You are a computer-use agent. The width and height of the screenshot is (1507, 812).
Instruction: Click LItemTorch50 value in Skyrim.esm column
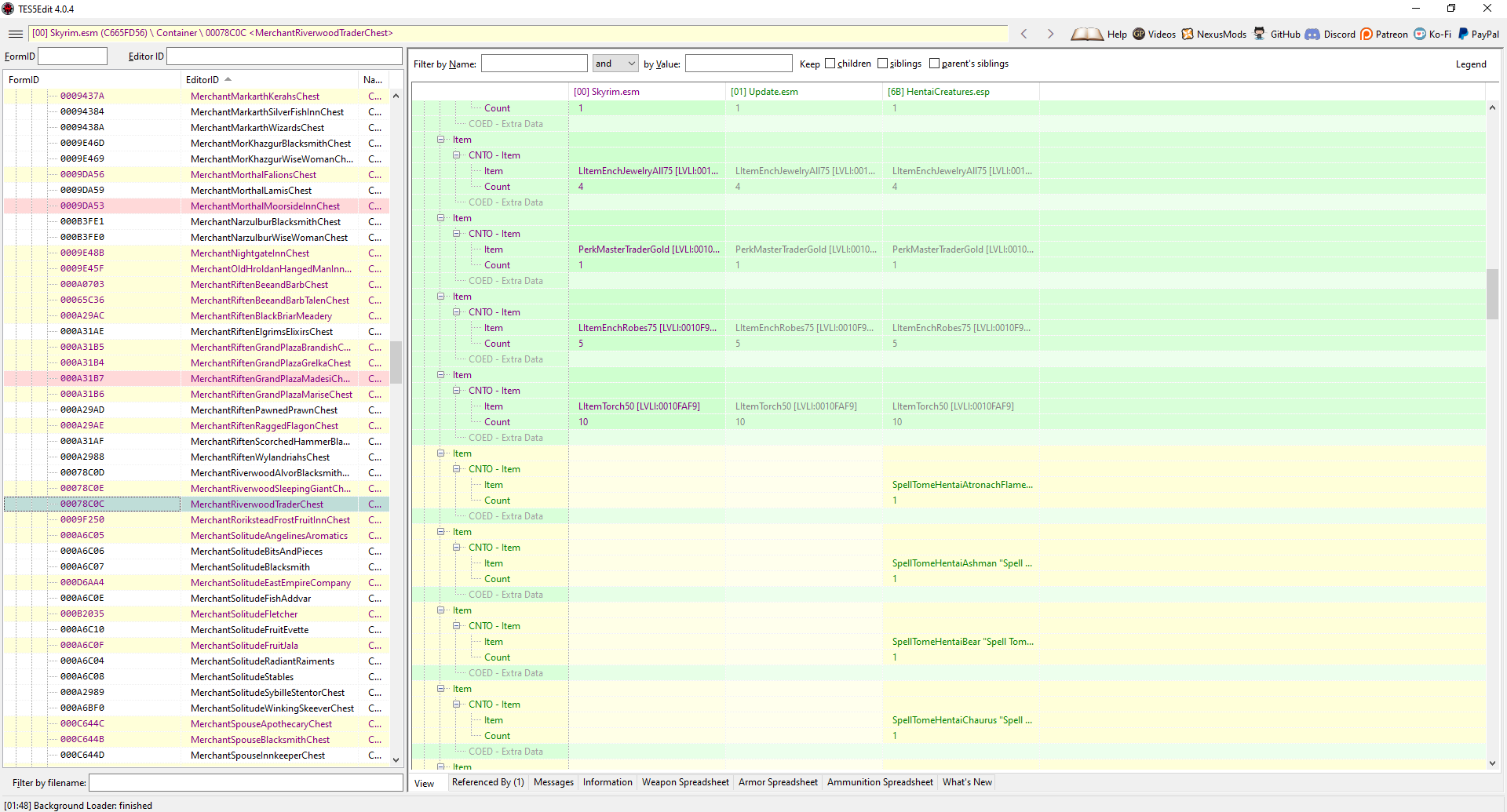[x=648, y=406]
